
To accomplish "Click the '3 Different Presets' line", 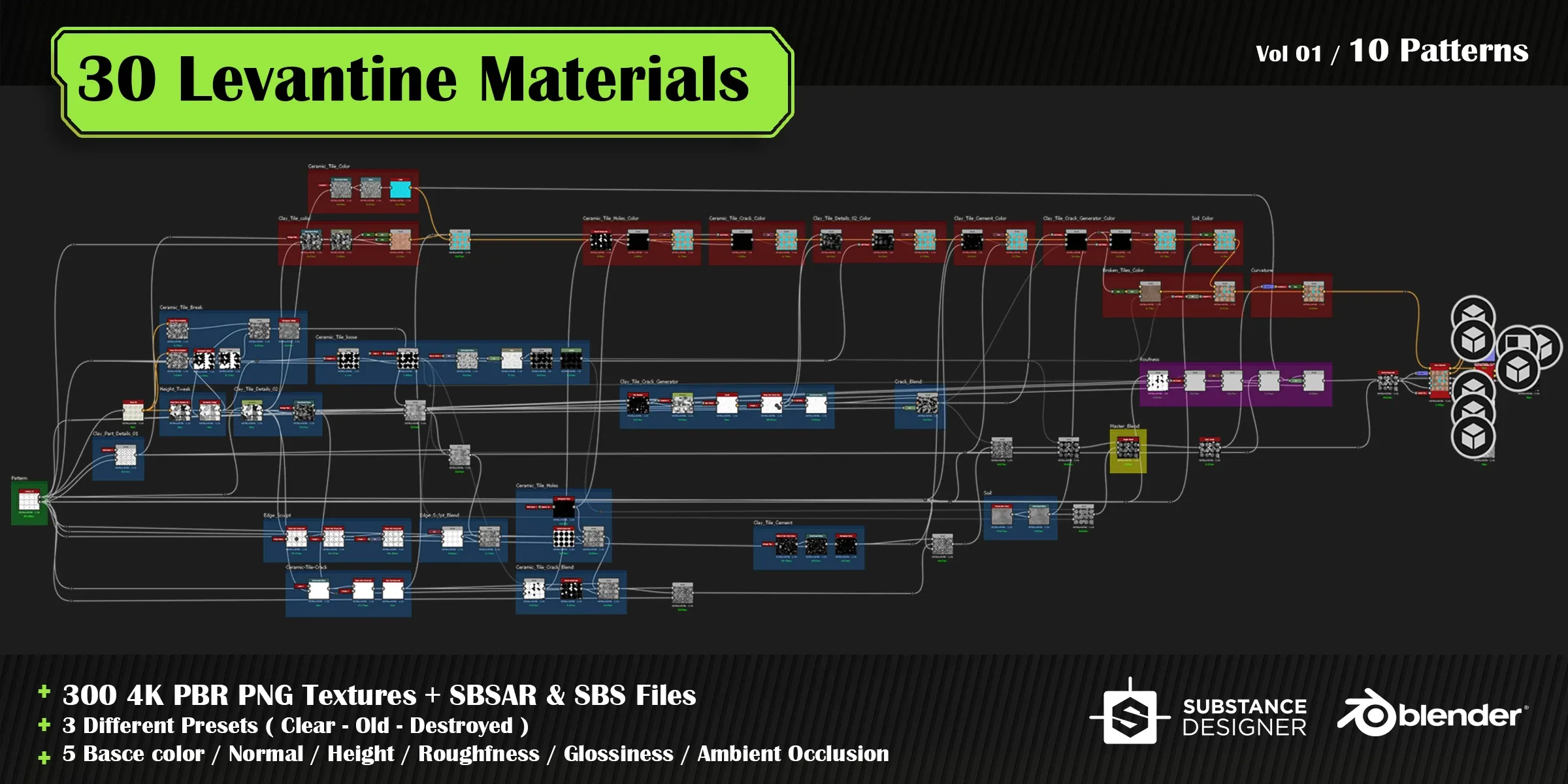I will pyautogui.click(x=295, y=725).
